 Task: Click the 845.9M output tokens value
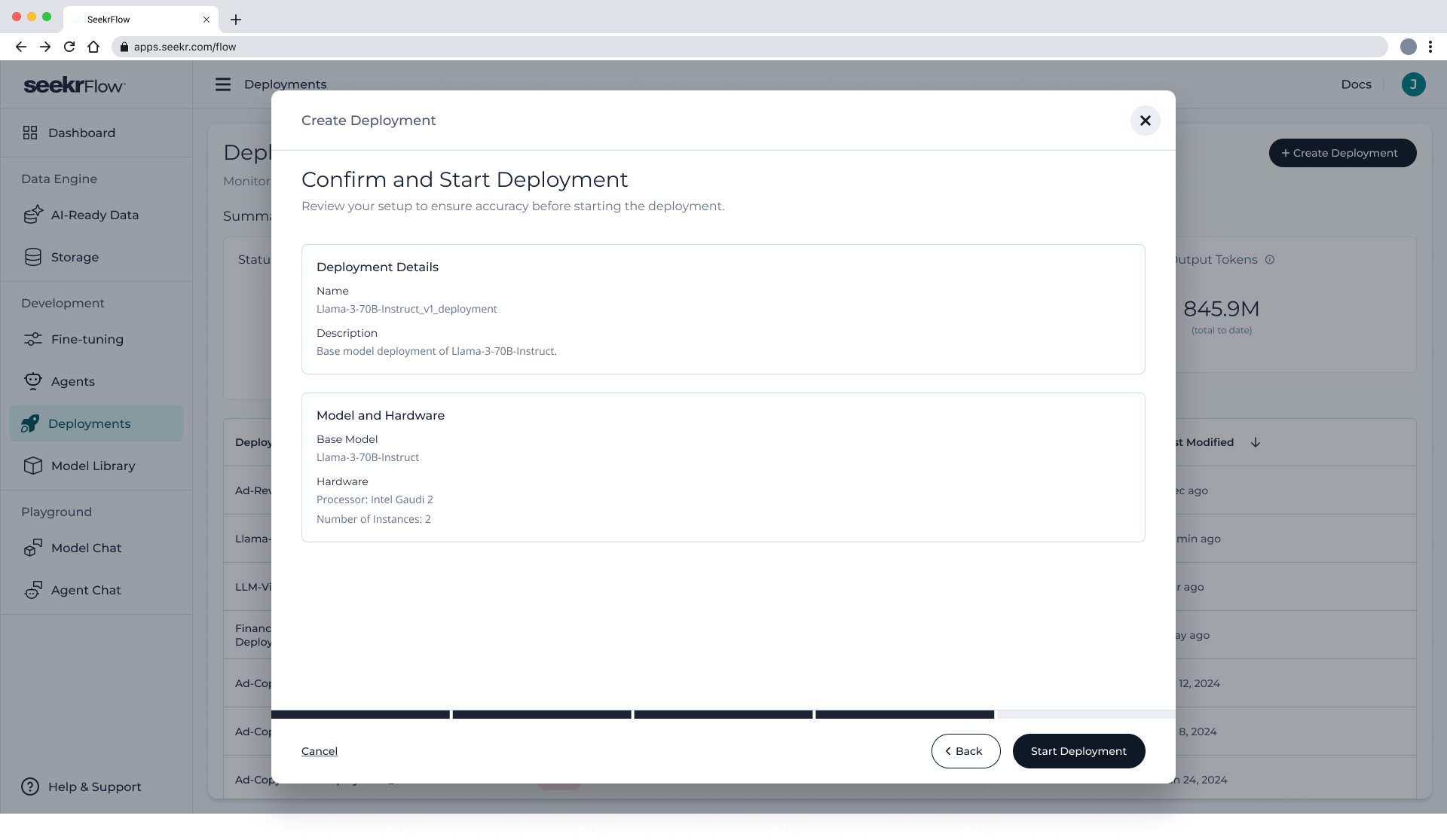click(1221, 309)
